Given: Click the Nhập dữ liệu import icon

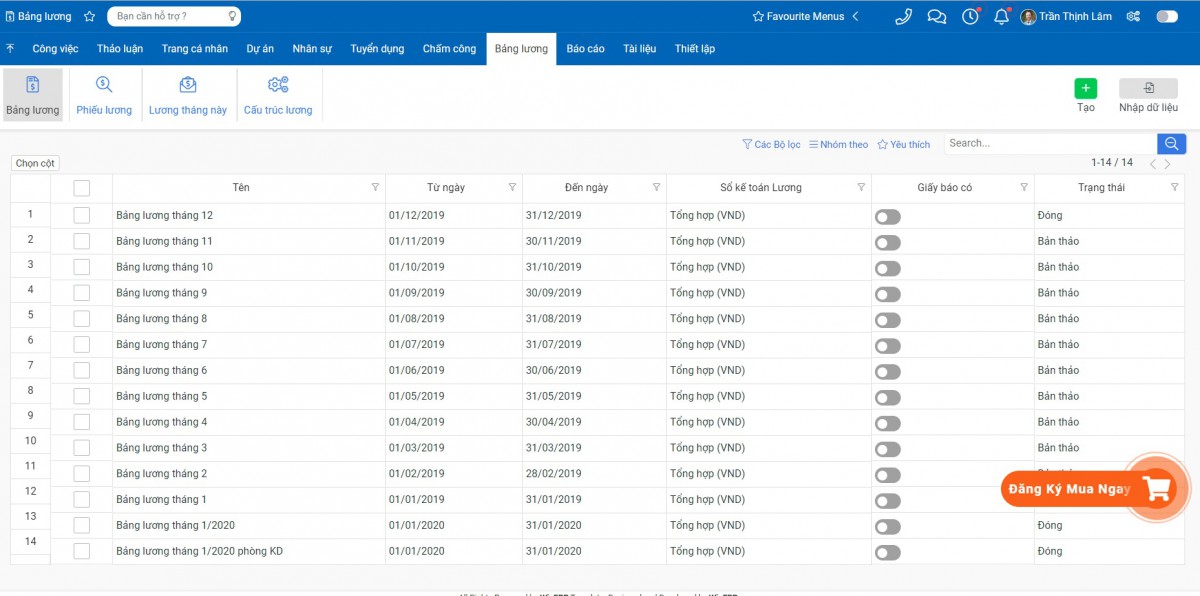Looking at the screenshot, I should [1148, 88].
